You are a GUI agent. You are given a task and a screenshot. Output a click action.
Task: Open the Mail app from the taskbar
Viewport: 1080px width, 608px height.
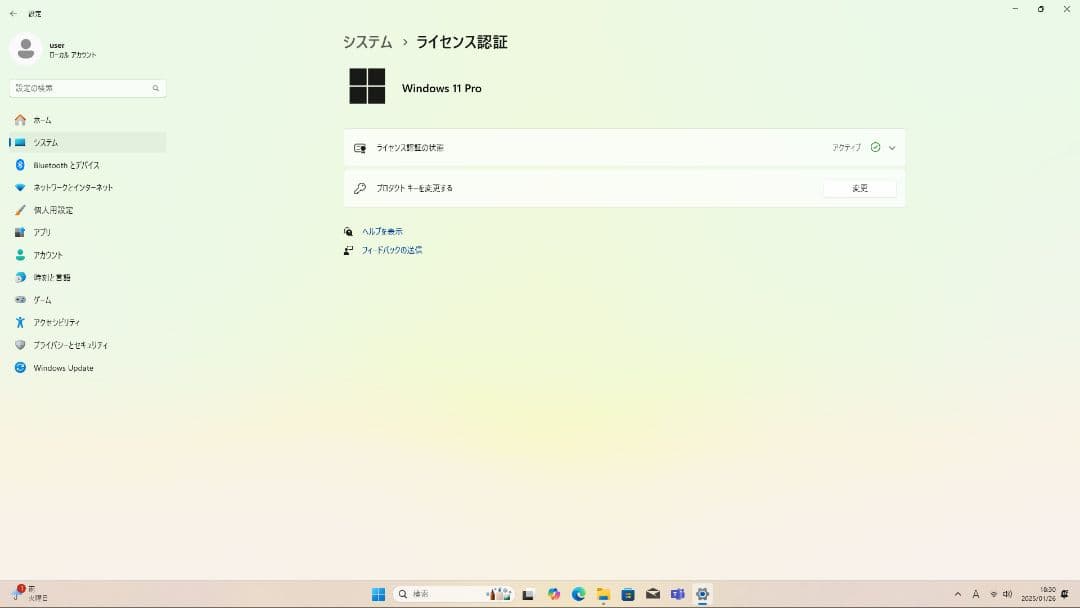(x=653, y=593)
